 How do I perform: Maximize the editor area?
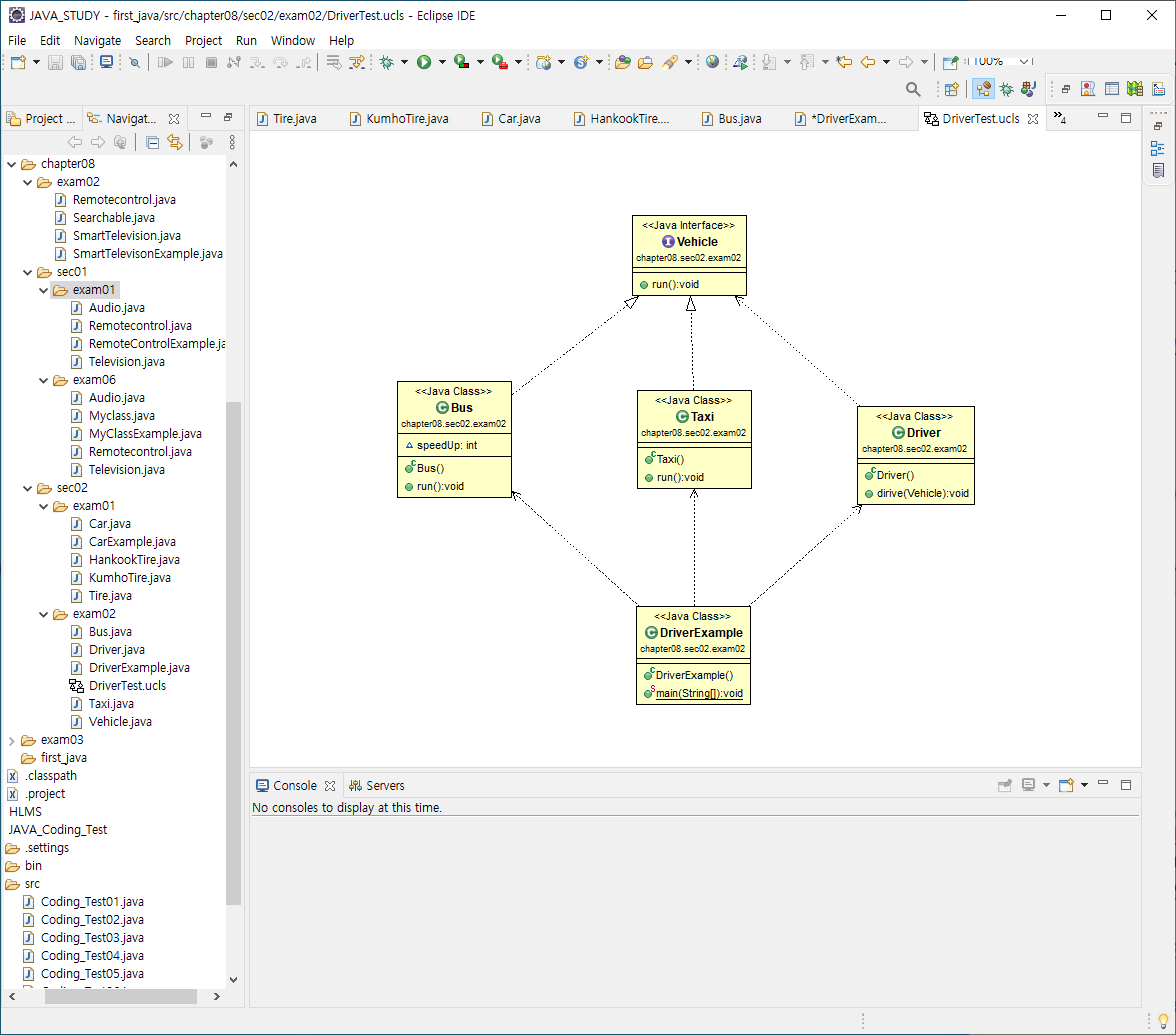pos(1126,118)
